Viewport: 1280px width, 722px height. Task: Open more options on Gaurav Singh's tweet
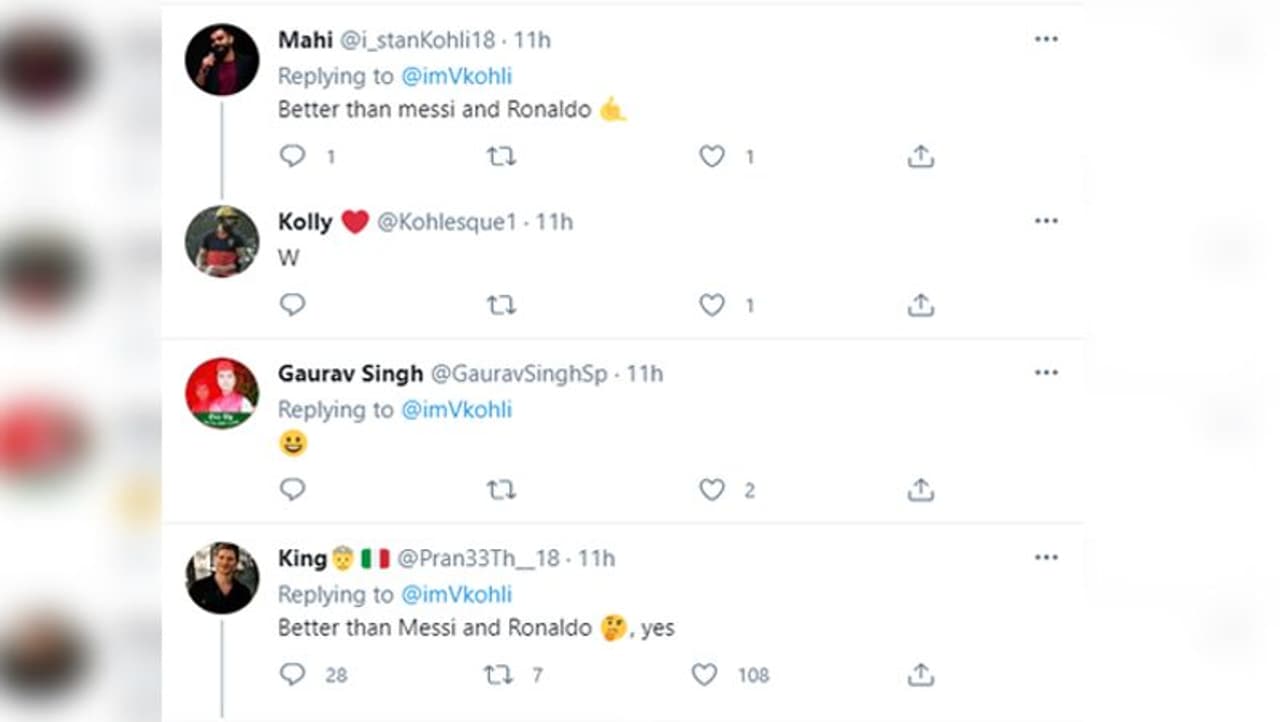1046,373
